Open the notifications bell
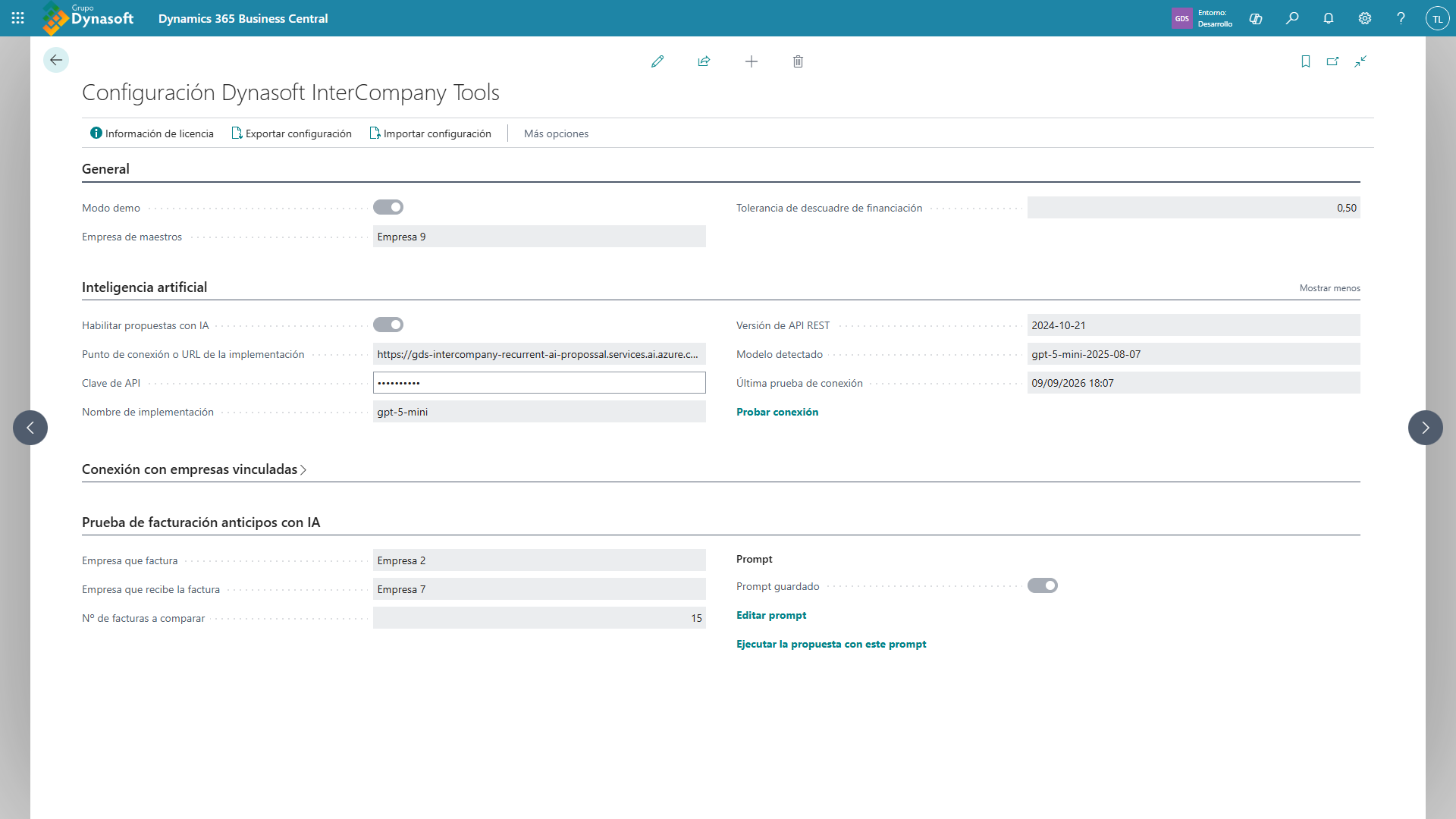Image resolution: width=1456 pixels, height=819 pixels. 1329,18
